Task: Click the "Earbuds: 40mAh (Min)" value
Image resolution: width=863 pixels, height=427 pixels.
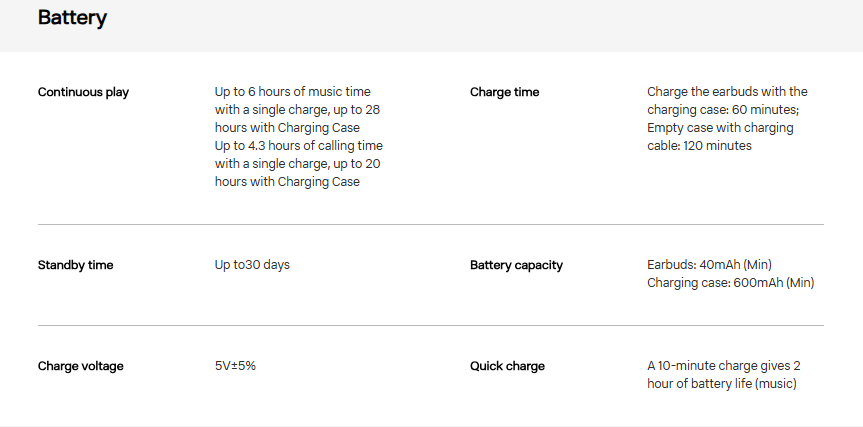Action: [x=709, y=265]
